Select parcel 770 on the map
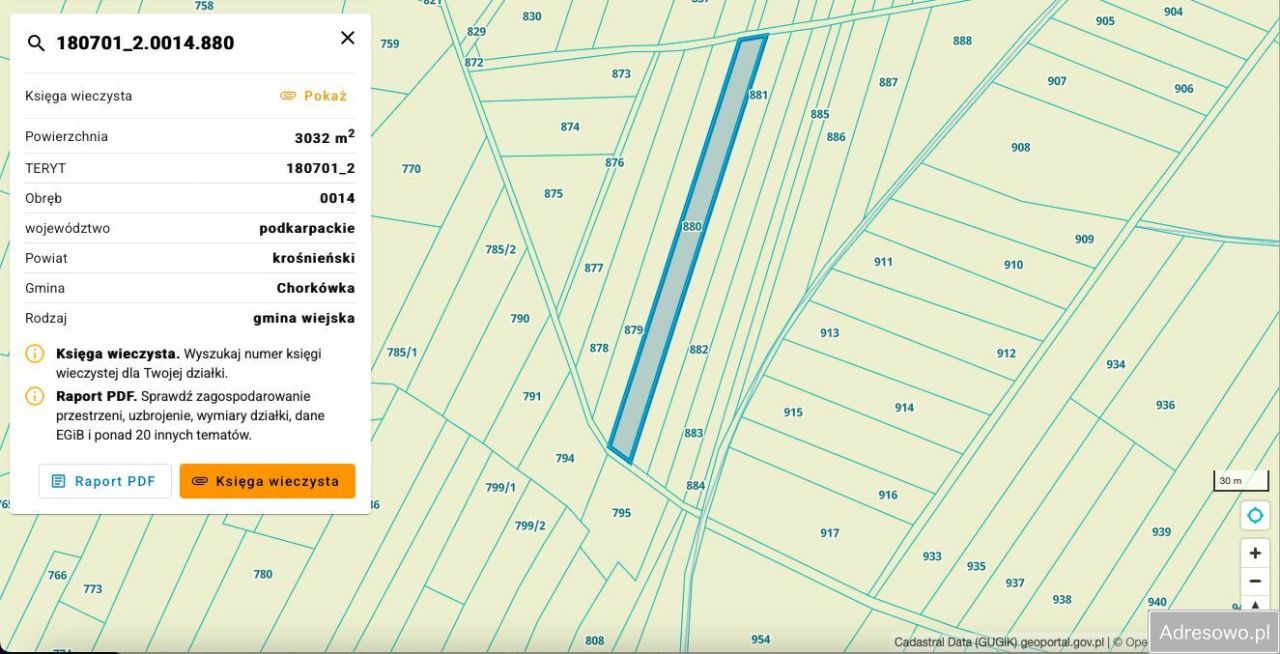Viewport: 1280px width, 654px height. [x=411, y=169]
